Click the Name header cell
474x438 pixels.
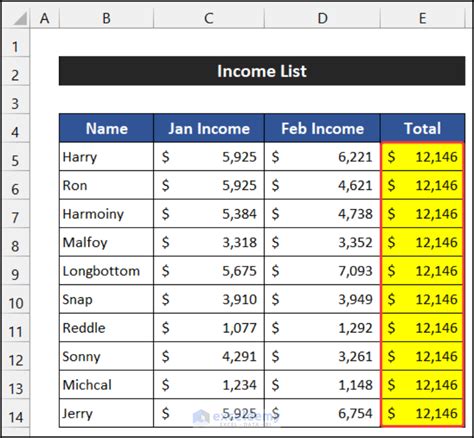106,128
